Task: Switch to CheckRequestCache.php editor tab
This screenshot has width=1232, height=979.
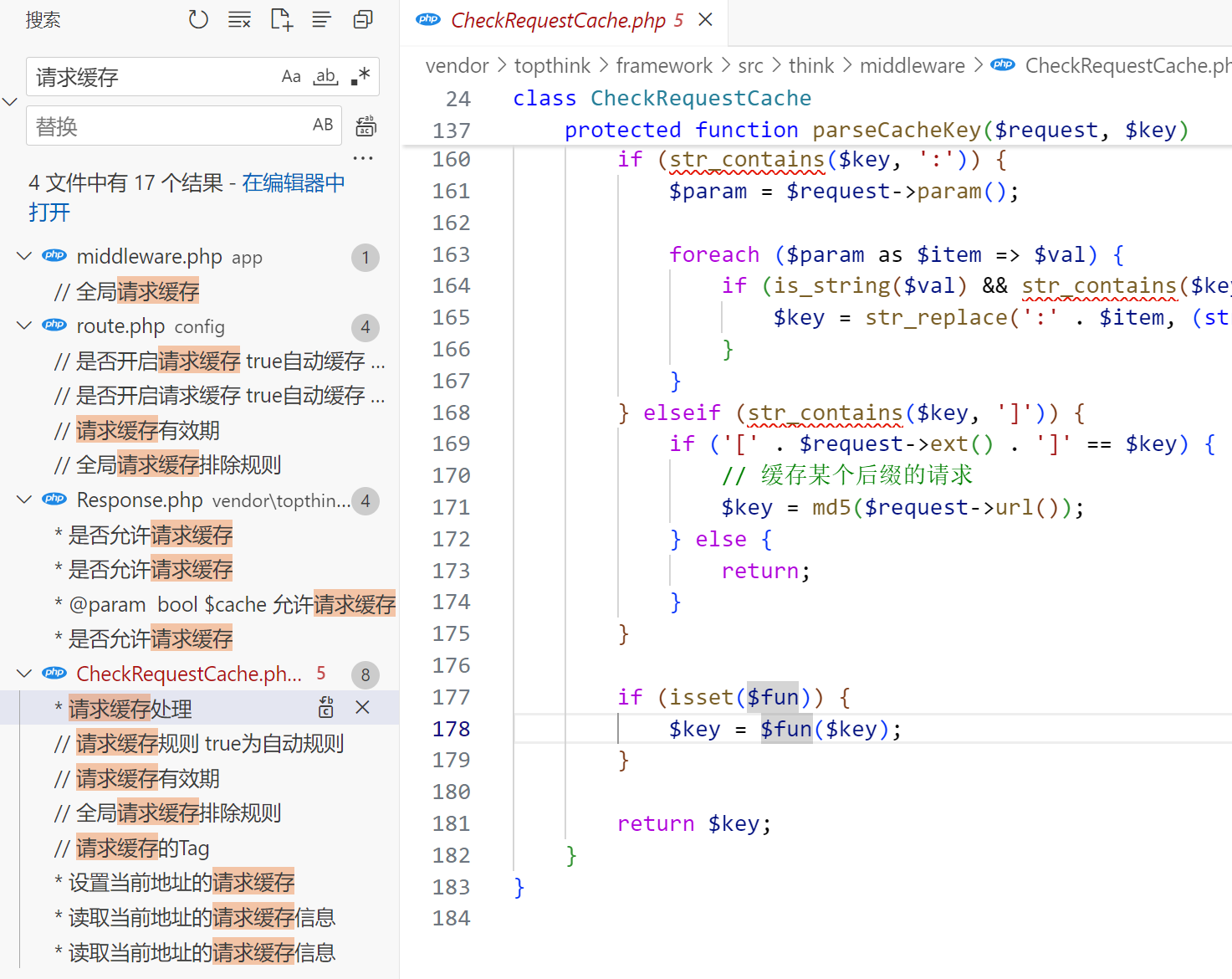Action: point(565,21)
